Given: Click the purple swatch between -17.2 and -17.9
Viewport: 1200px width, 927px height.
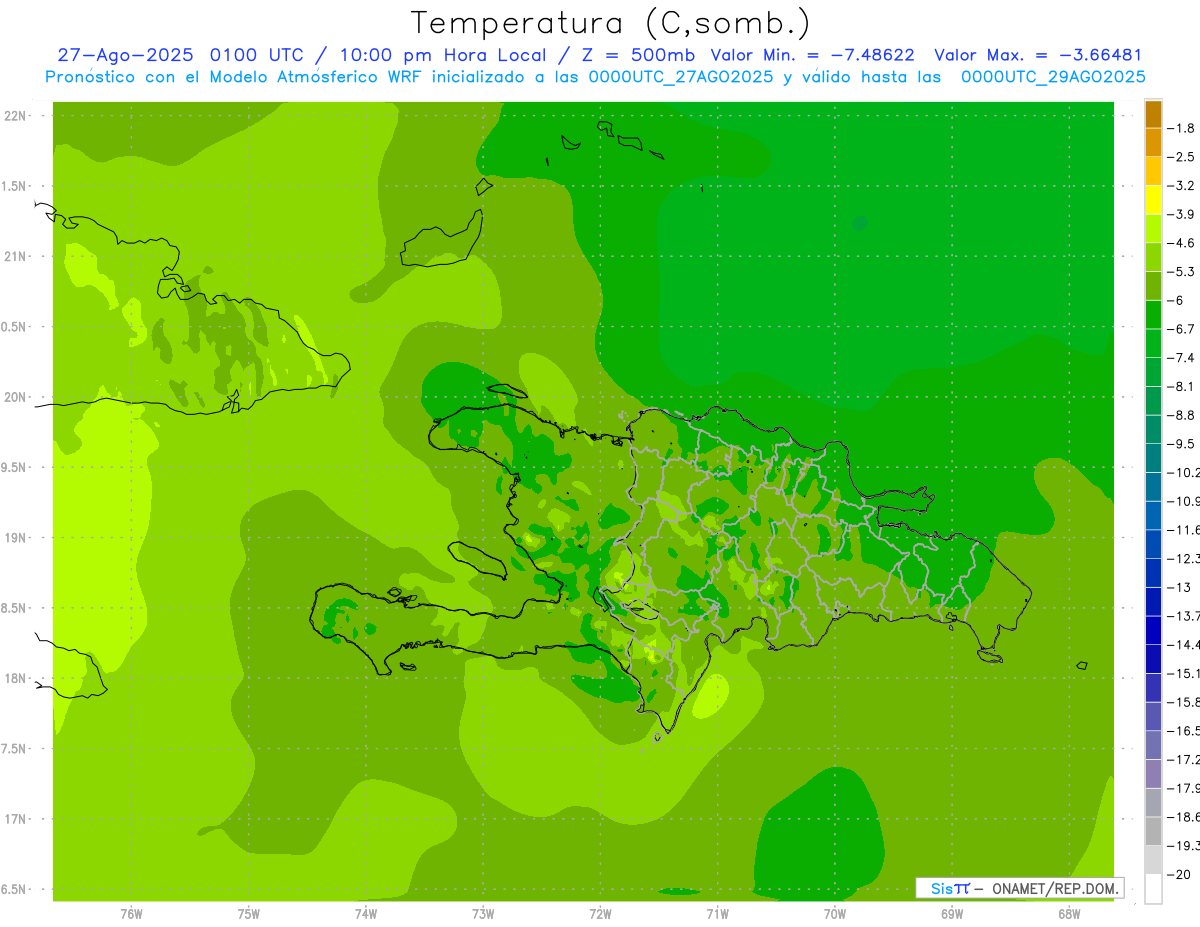Looking at the screenshot, I should pos(1153,774).
